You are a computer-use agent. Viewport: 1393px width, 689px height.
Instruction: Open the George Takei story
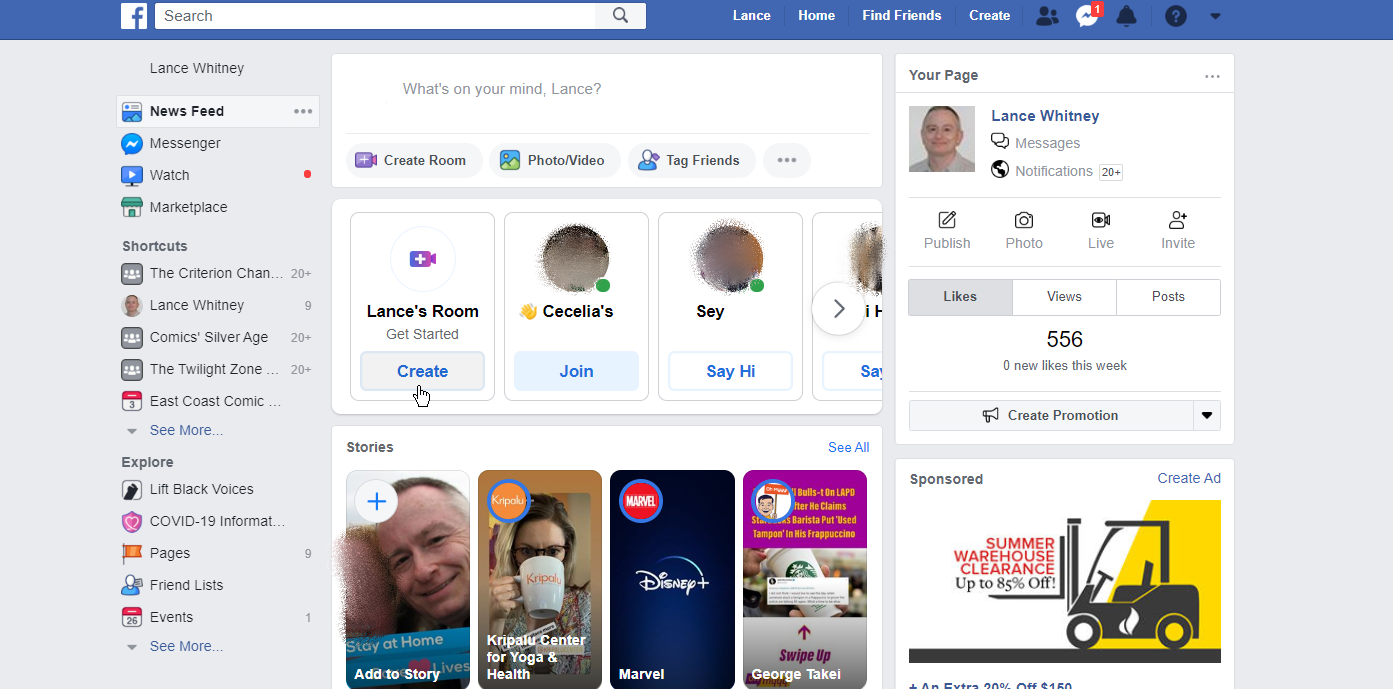[805, 580]
